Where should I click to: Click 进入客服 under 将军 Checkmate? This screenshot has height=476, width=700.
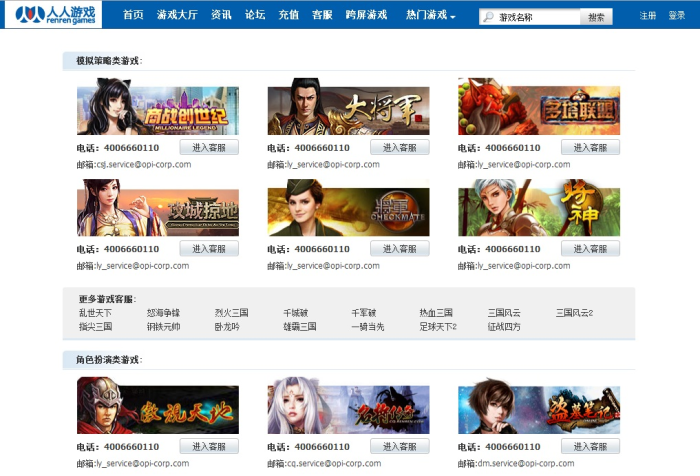(400, 249)
